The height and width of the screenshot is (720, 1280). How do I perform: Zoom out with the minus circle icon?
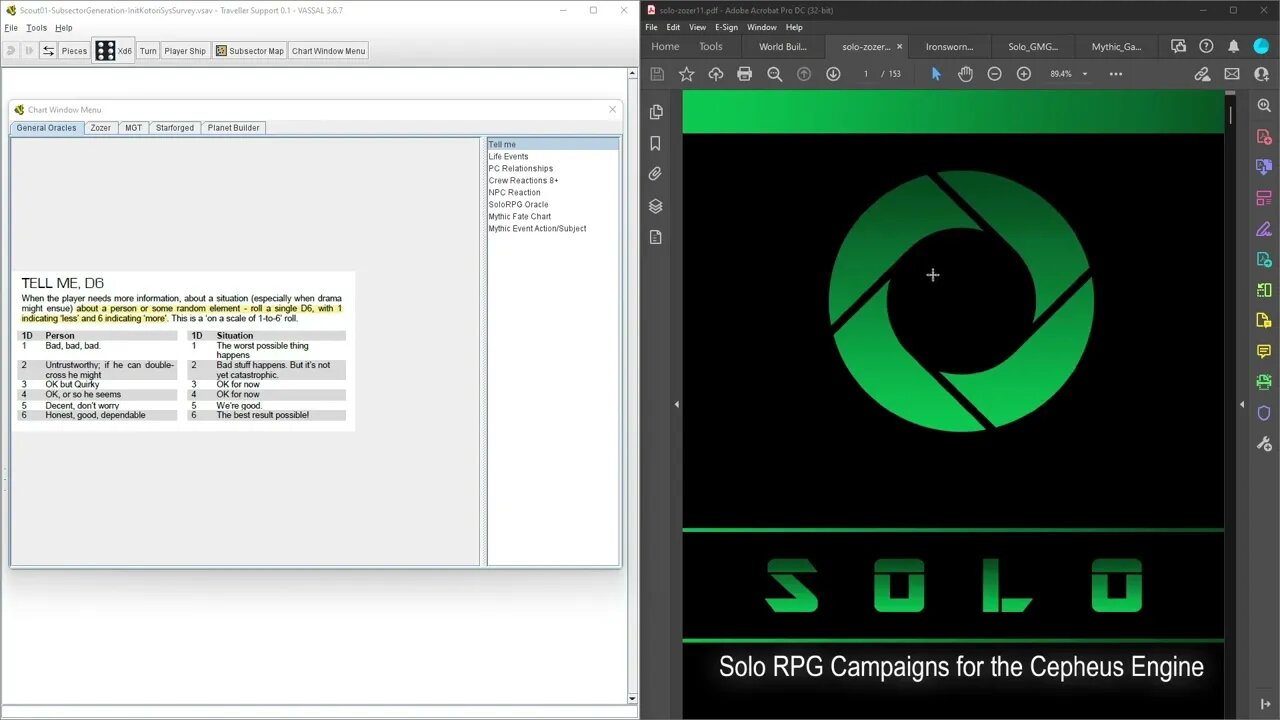tap(994, 74)
